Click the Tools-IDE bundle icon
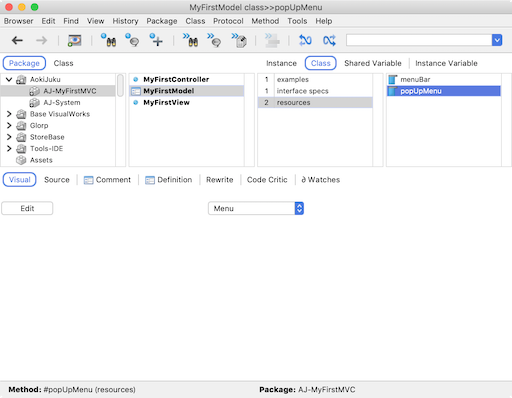The width and height of the screenshot is (512, 398). (21, 149)
